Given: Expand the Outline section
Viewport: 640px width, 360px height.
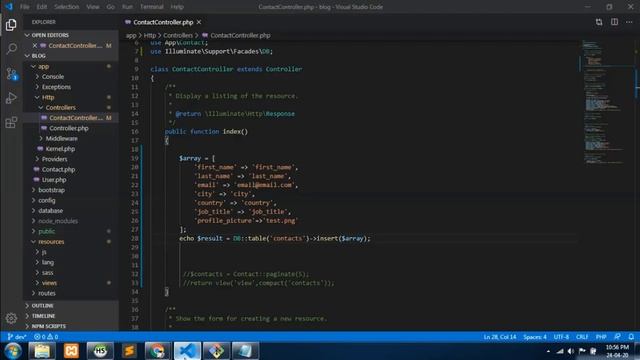Looking at the screenshot, I should pyautogui.click(x=70, y=305).
